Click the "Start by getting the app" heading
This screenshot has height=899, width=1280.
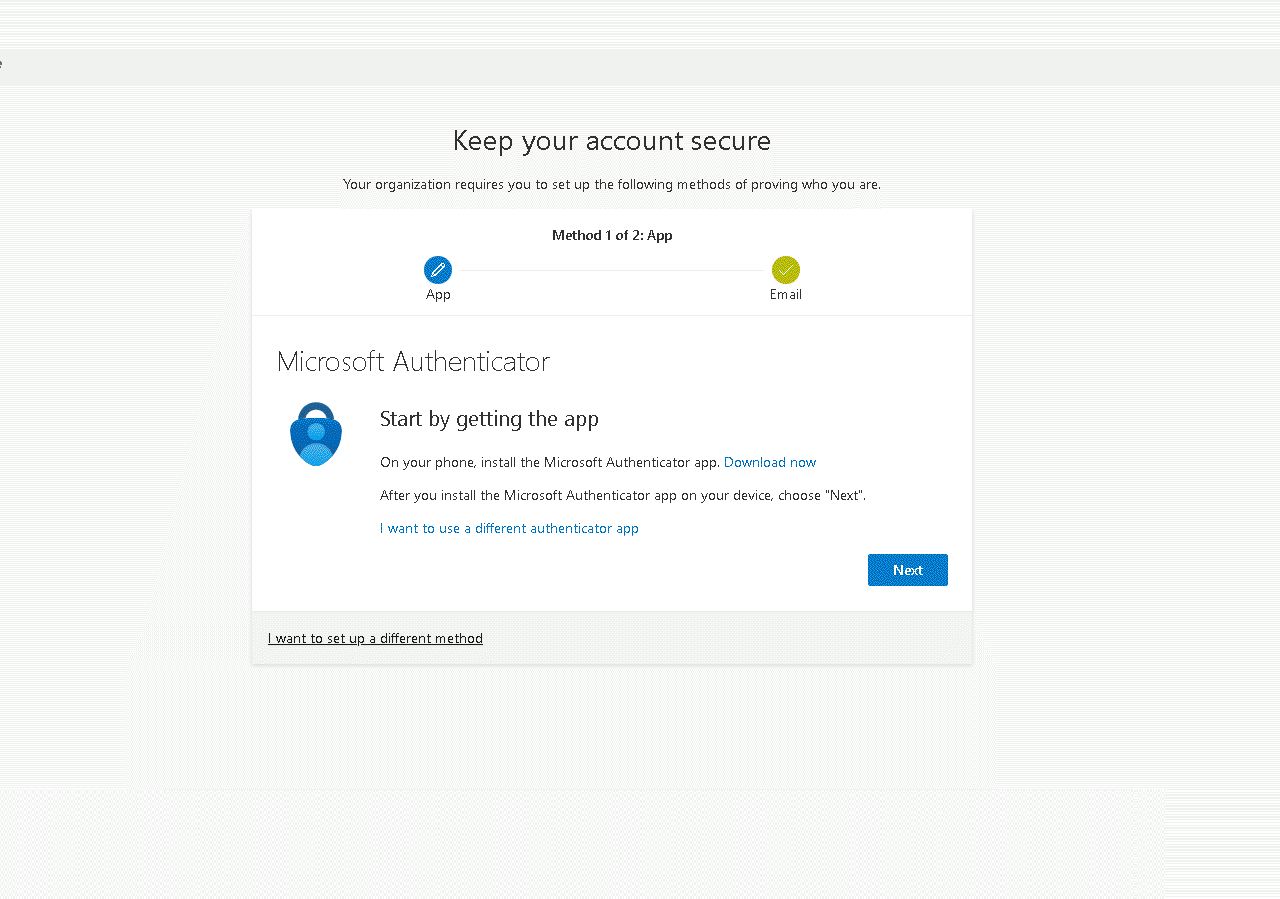[x=489, y=419]
